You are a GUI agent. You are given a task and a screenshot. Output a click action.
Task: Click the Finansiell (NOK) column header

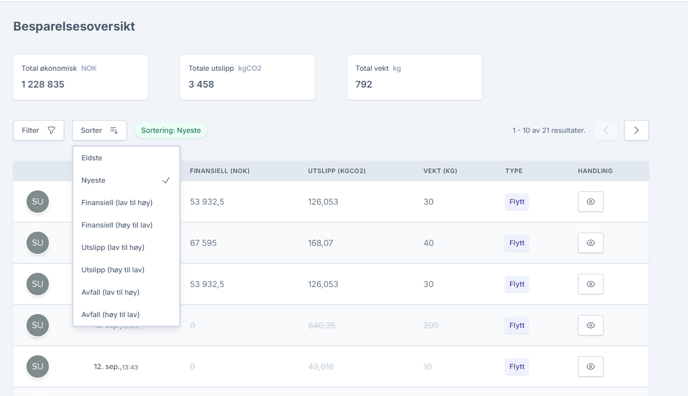point(219,171)
